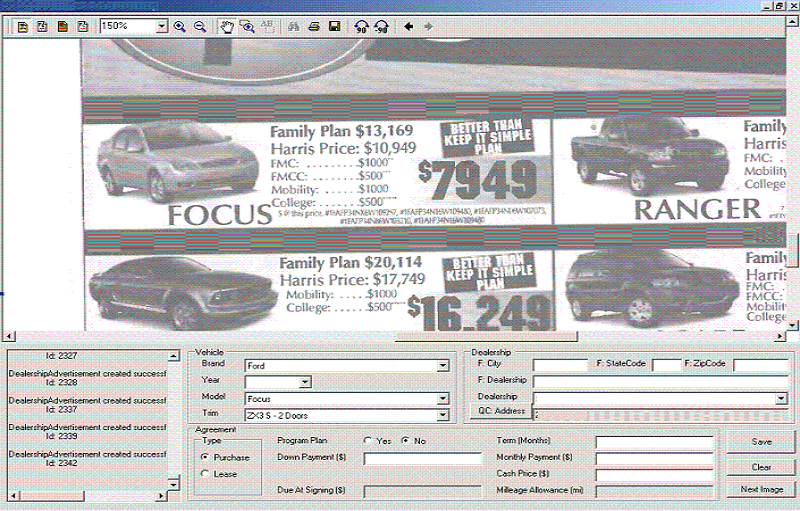Click the zoom in magnifier icon
This screenshot has width=800, height=511.
(180, 27)
